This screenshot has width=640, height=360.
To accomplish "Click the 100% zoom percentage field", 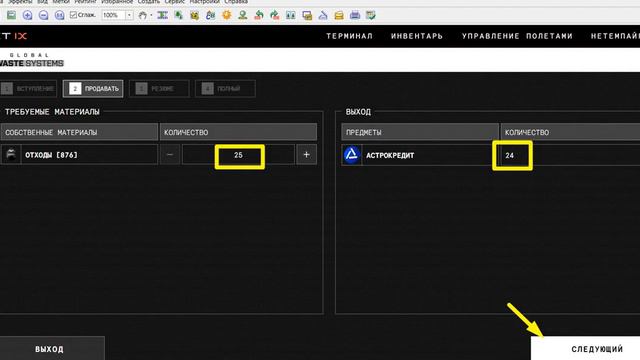I will pos(113,16).
